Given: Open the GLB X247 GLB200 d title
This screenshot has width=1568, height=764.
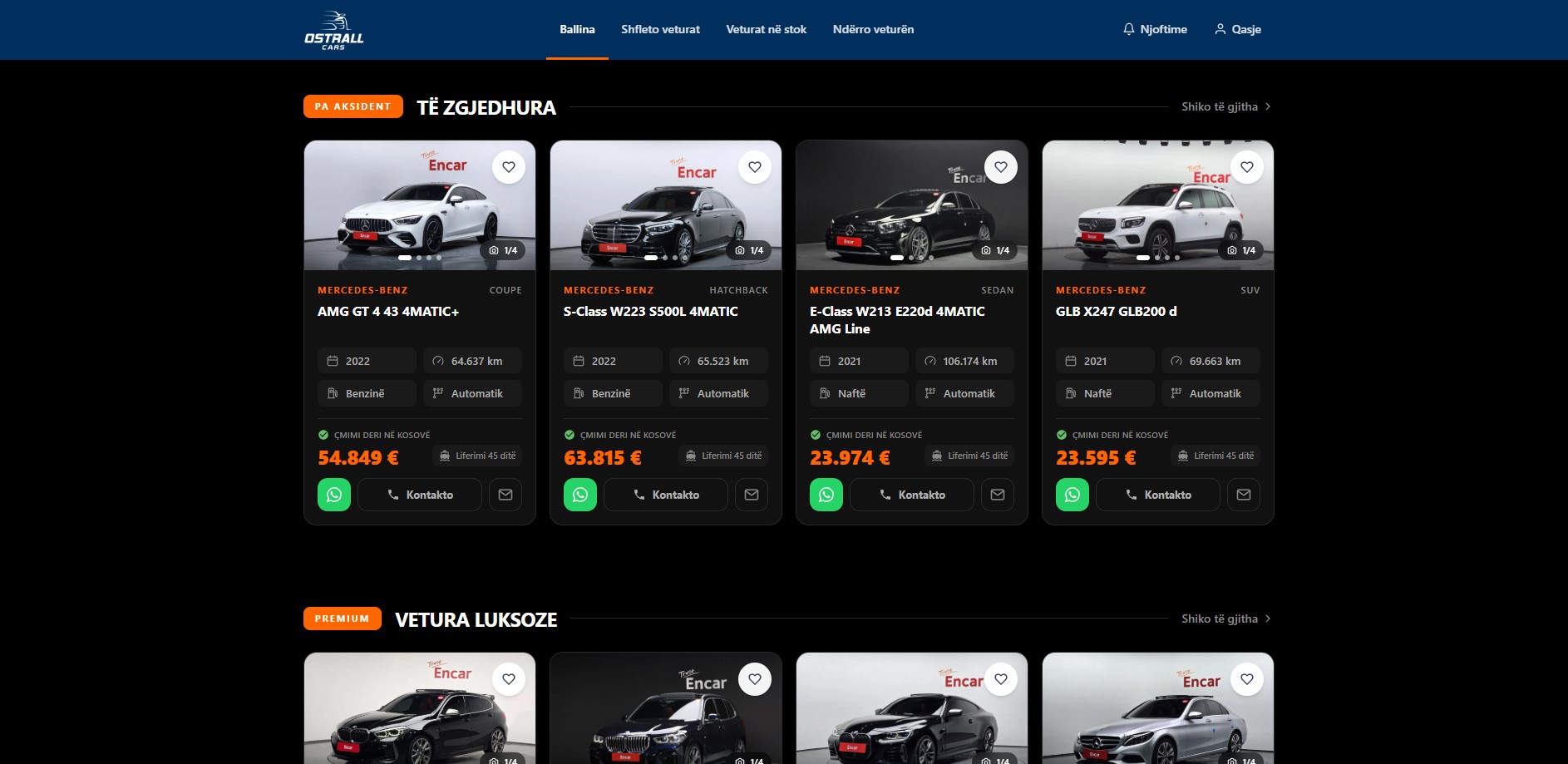Looking at the screenshot, I should tap(1116, 312).
